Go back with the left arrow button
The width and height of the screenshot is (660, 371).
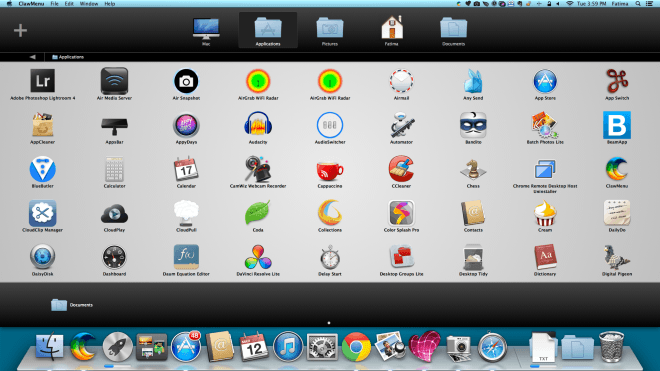click(32, 57)
